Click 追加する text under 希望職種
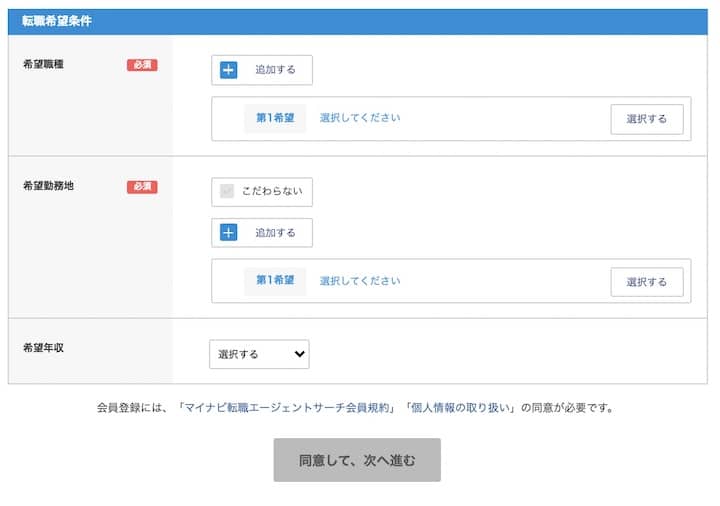The width and height of the screenshot is (720, 506). point(275,70)
